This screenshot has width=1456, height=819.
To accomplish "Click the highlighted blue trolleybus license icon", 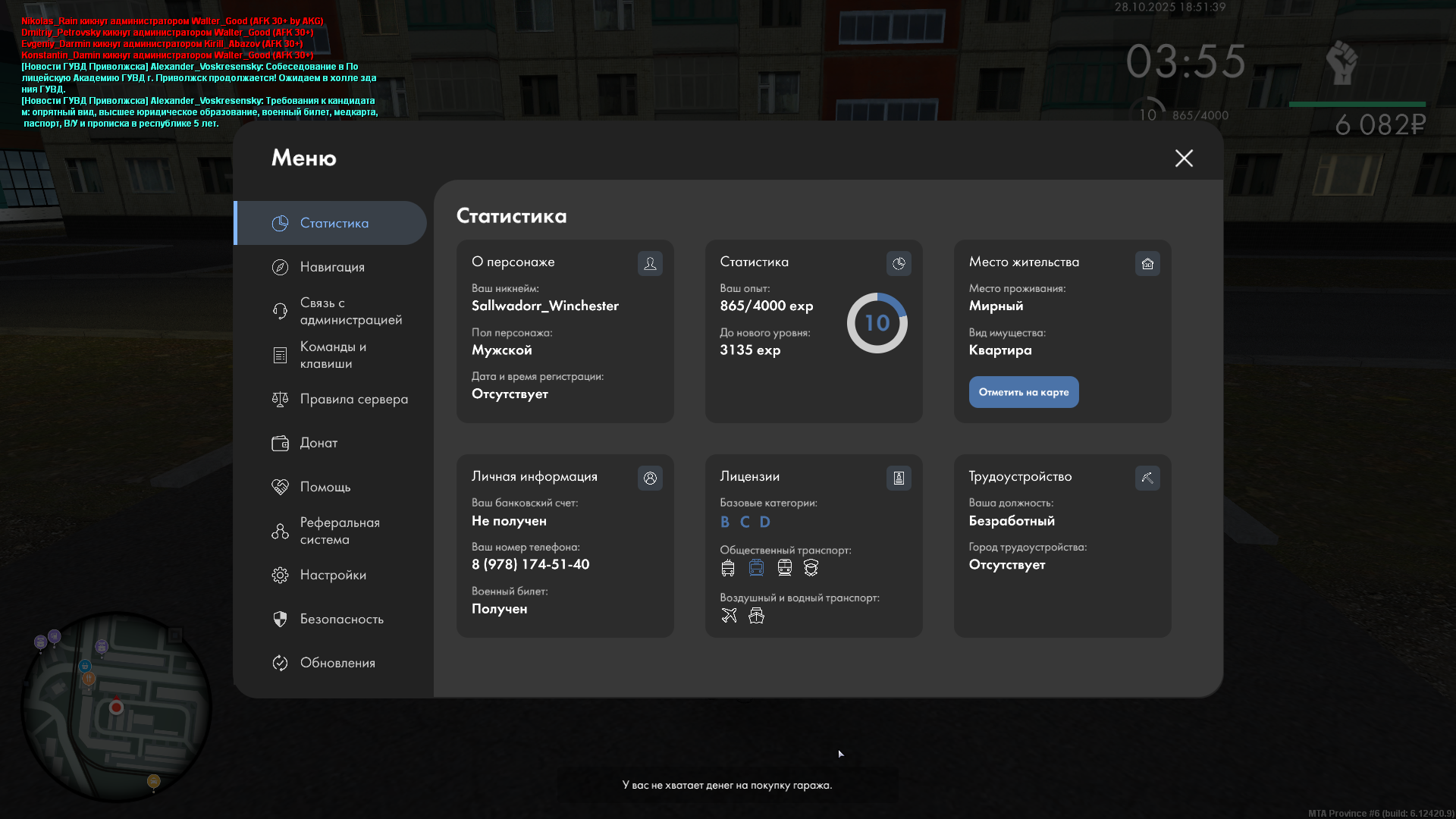I will [756, 567].
